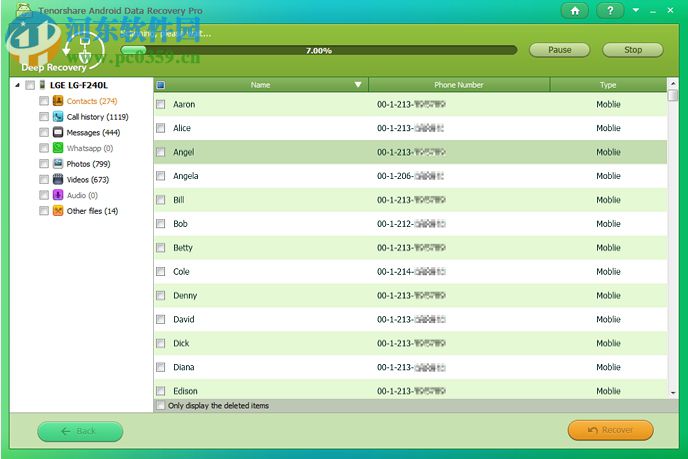Select the David contact name
Image resolution: width=688 pixels, height=459 pixels.
[x=183, y=319]
